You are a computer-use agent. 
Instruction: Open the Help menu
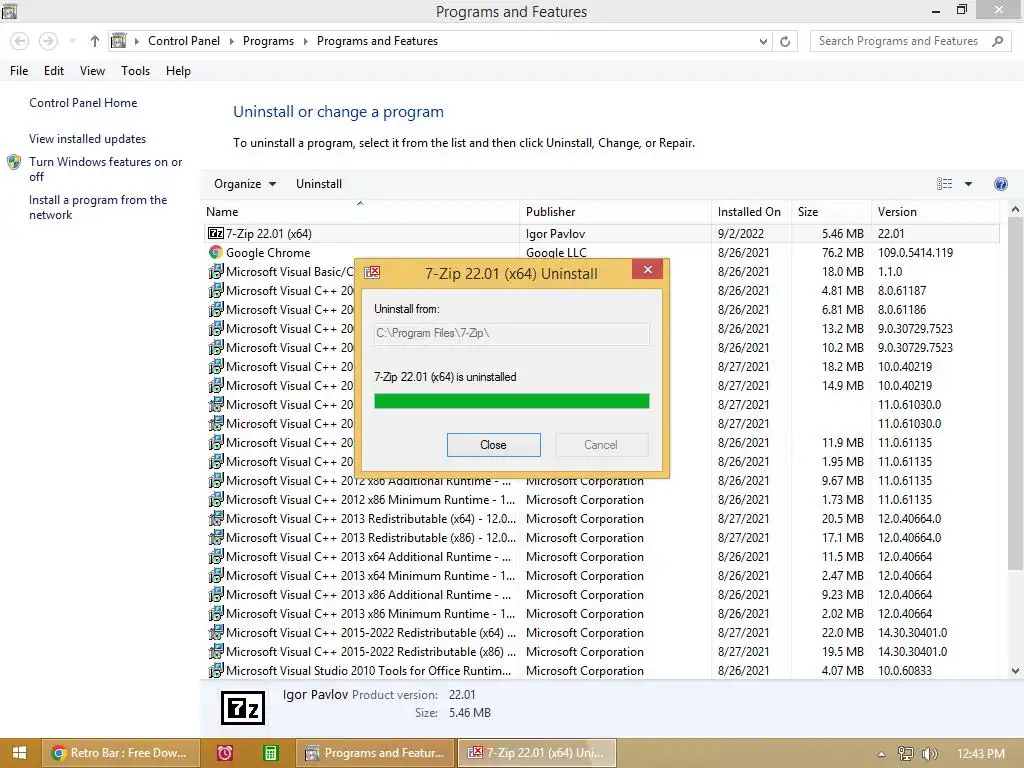(178, 71)
